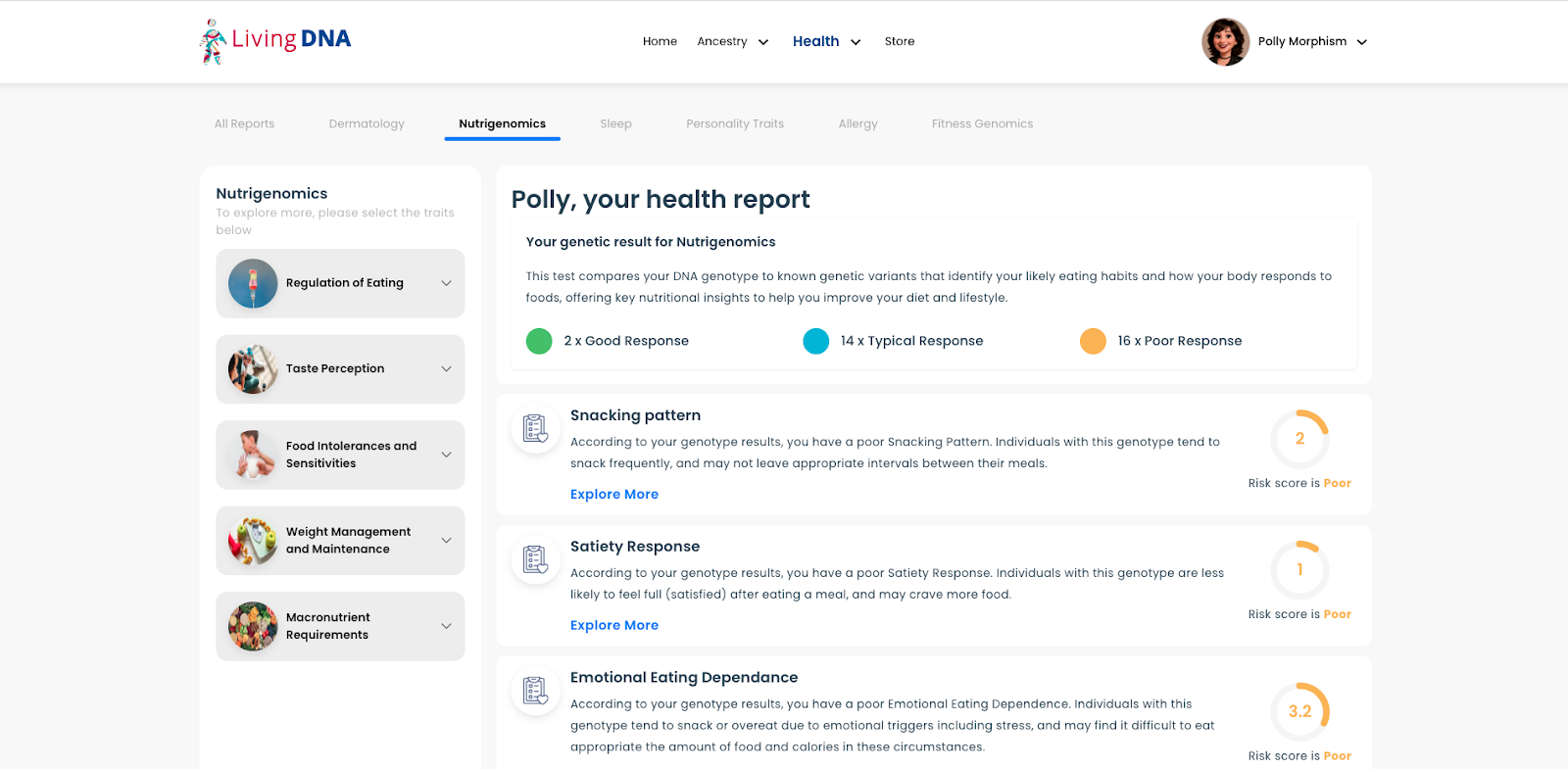The height and width of the screenshot is (769, 1568).
Task: Click the Weight Management thumbnail image
Action: pyautogui.click(x=253, y=541)
